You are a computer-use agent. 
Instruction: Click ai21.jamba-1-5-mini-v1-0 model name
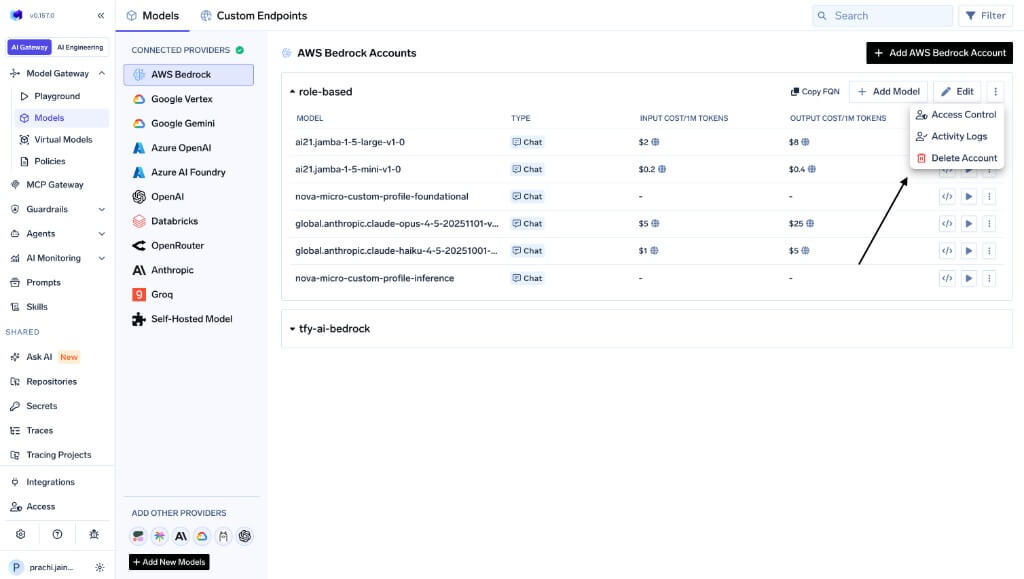click(x=348, y=169)
